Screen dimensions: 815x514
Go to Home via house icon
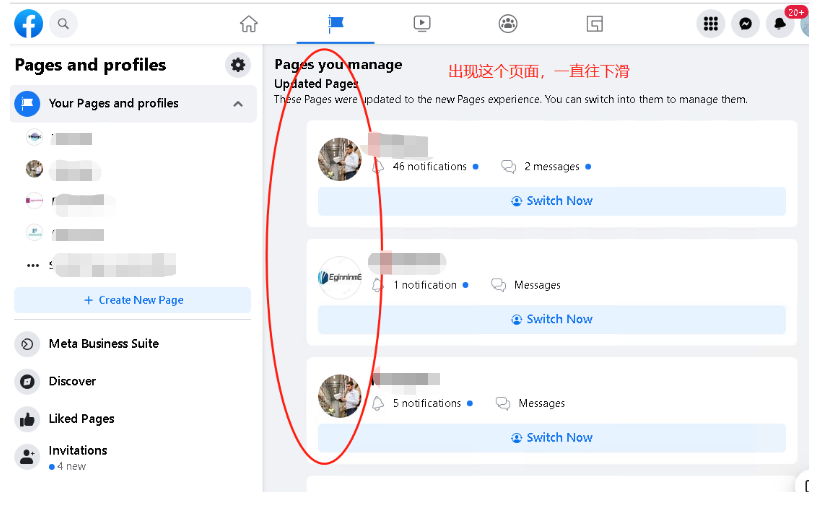click(249, 24)
